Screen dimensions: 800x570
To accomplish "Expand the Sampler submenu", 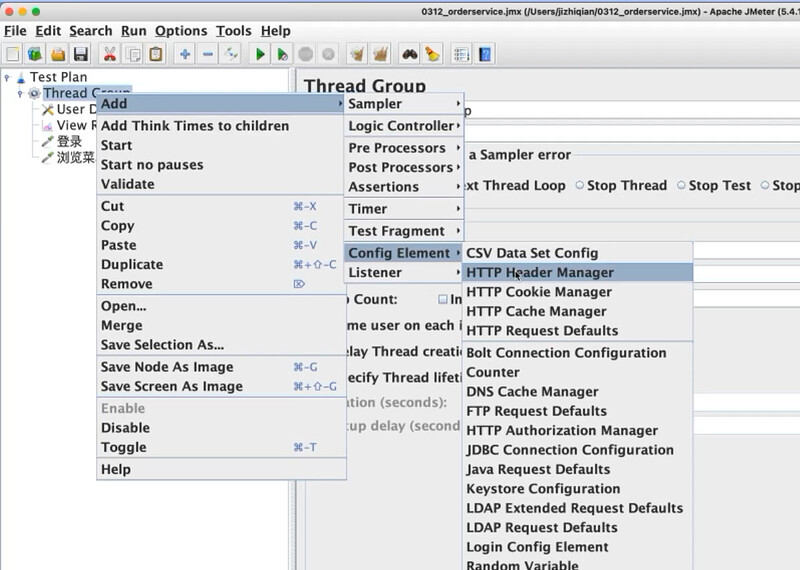I will click(x=404, y=104).
